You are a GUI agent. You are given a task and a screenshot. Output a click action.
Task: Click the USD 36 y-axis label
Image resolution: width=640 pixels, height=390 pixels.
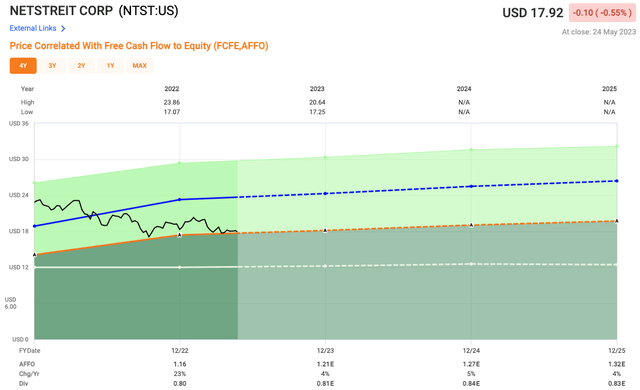click(19, 123)
